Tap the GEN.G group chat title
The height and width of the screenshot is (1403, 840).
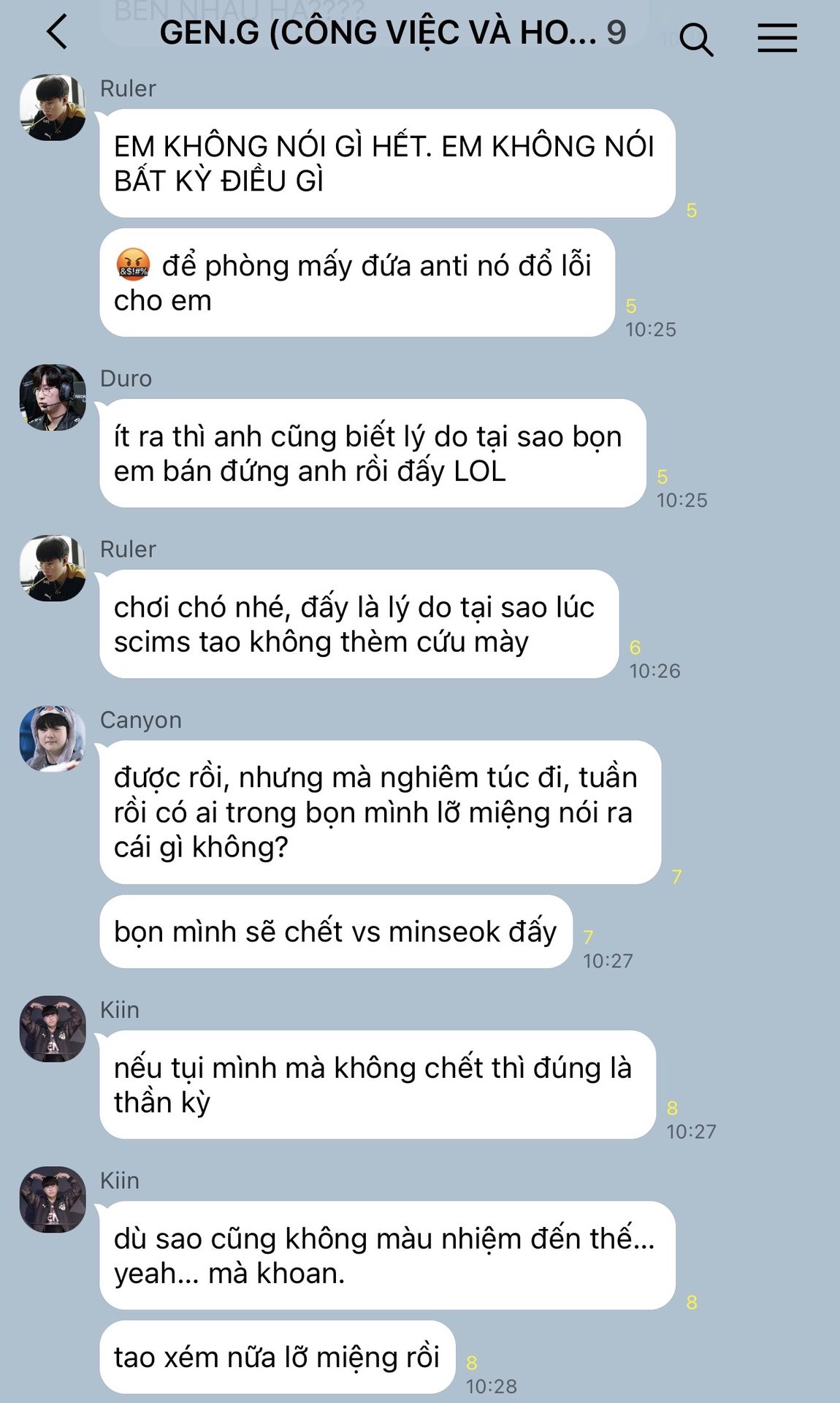tap(393, 32)
